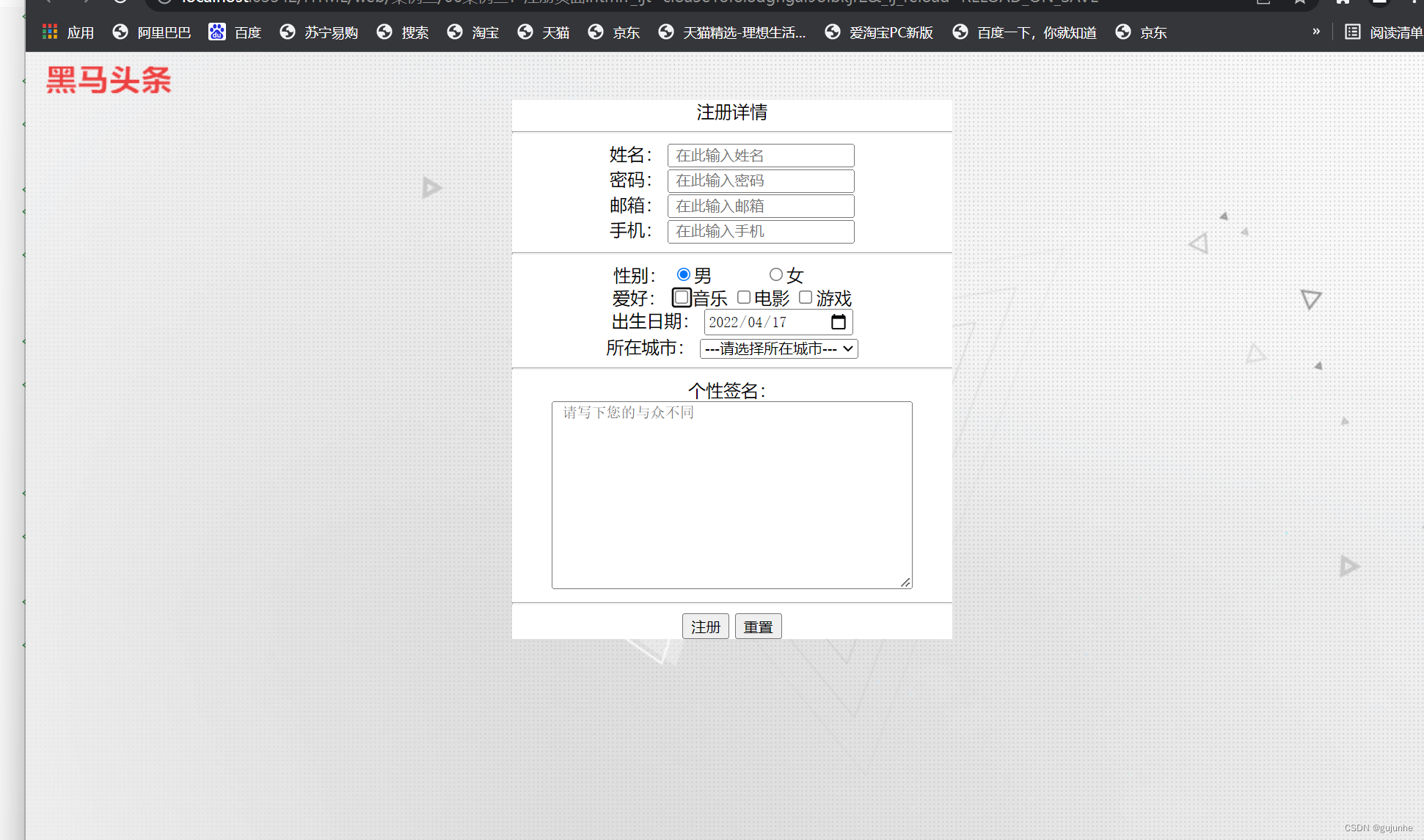Click the 重置 reset button

pos(758,627)
